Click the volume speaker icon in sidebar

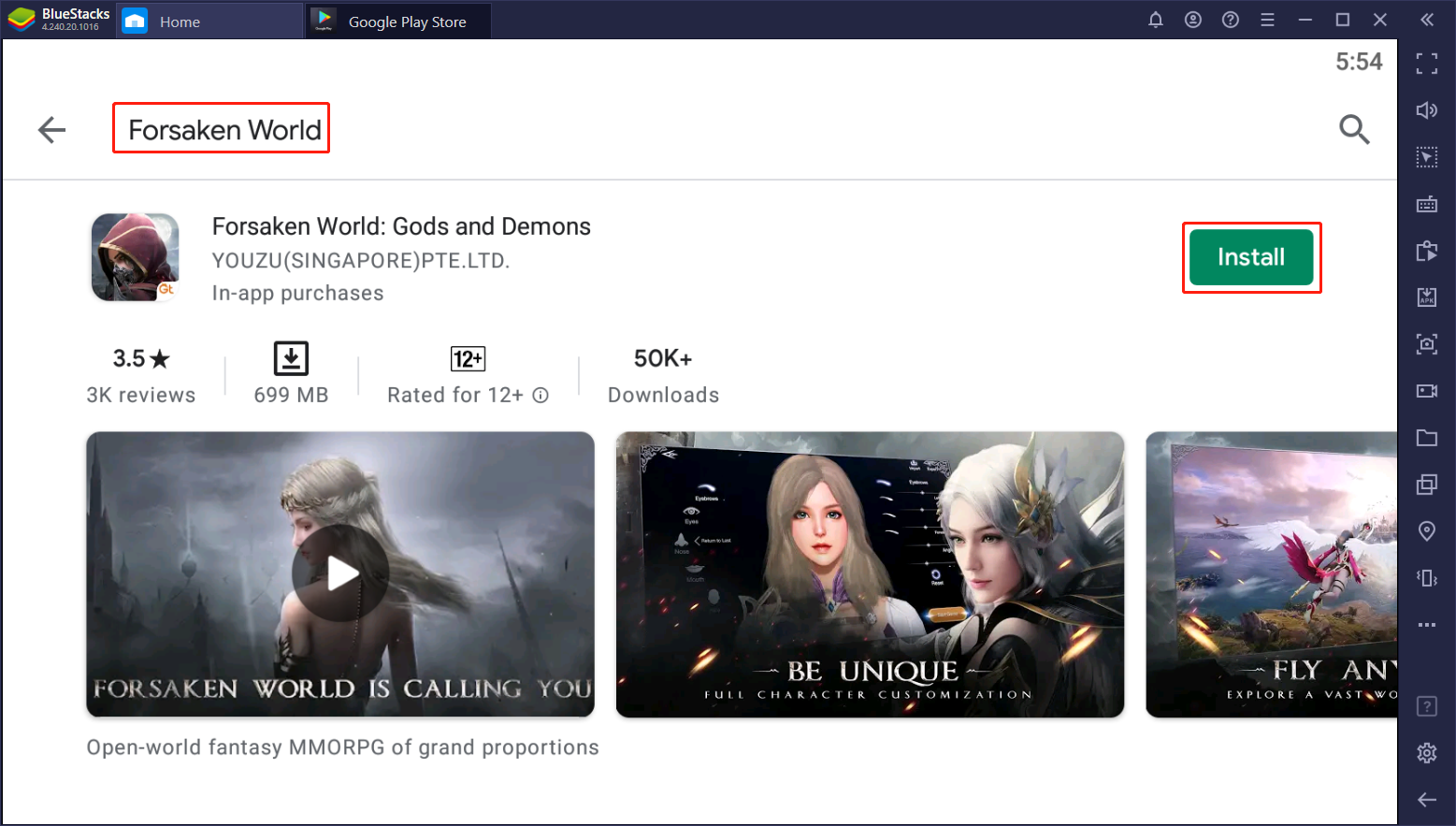click(1427, 110)
